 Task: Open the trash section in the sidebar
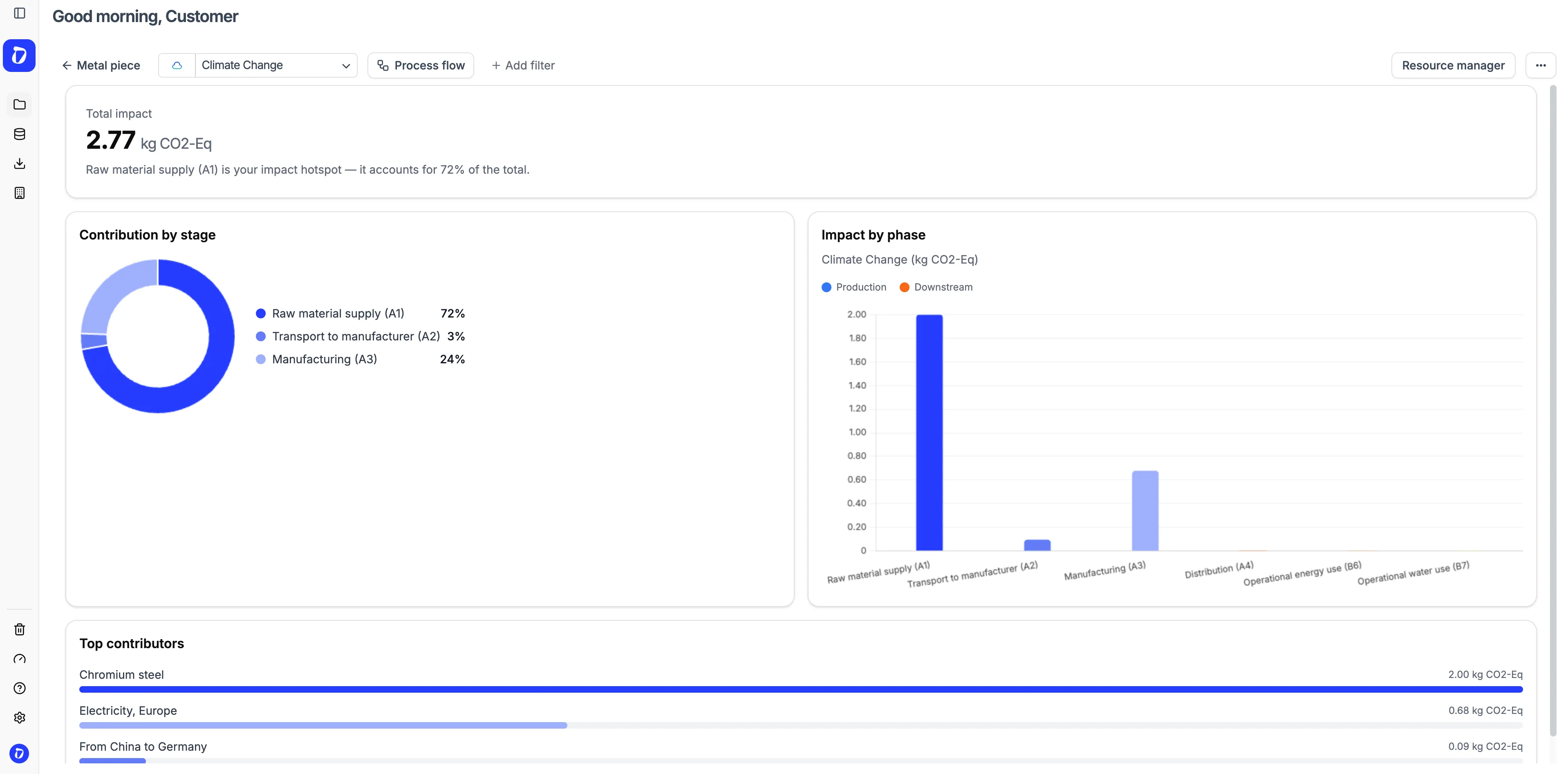click(x=19, y=629)
